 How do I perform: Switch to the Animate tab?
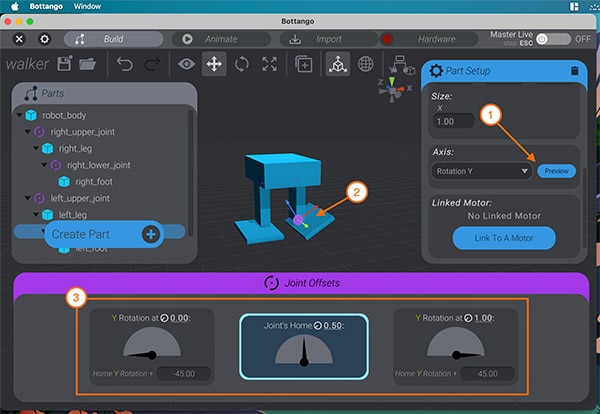216,39
